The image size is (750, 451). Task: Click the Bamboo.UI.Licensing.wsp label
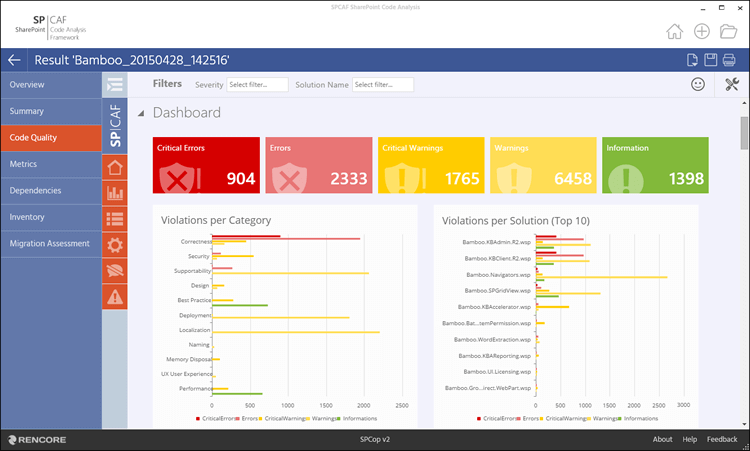point(497,372)
